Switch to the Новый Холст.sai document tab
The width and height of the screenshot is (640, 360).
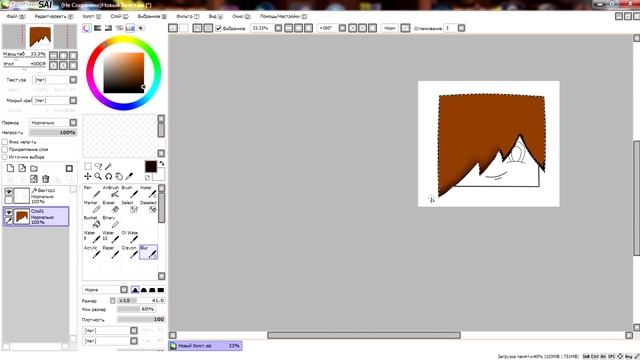pos(205,346)
